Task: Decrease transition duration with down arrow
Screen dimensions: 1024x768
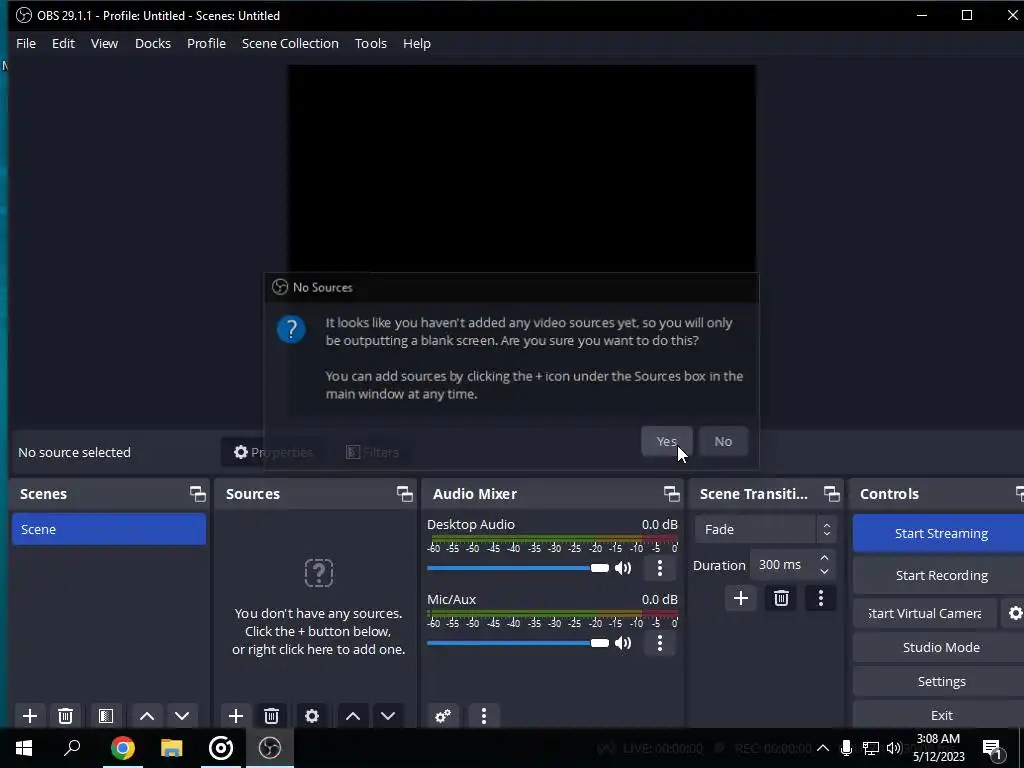Action: [825, 571]
